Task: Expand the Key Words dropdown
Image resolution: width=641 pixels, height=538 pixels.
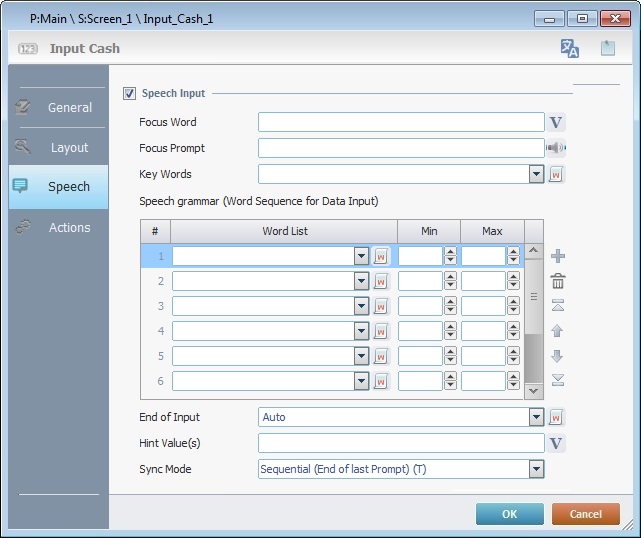Action: [x=536, y=174]
